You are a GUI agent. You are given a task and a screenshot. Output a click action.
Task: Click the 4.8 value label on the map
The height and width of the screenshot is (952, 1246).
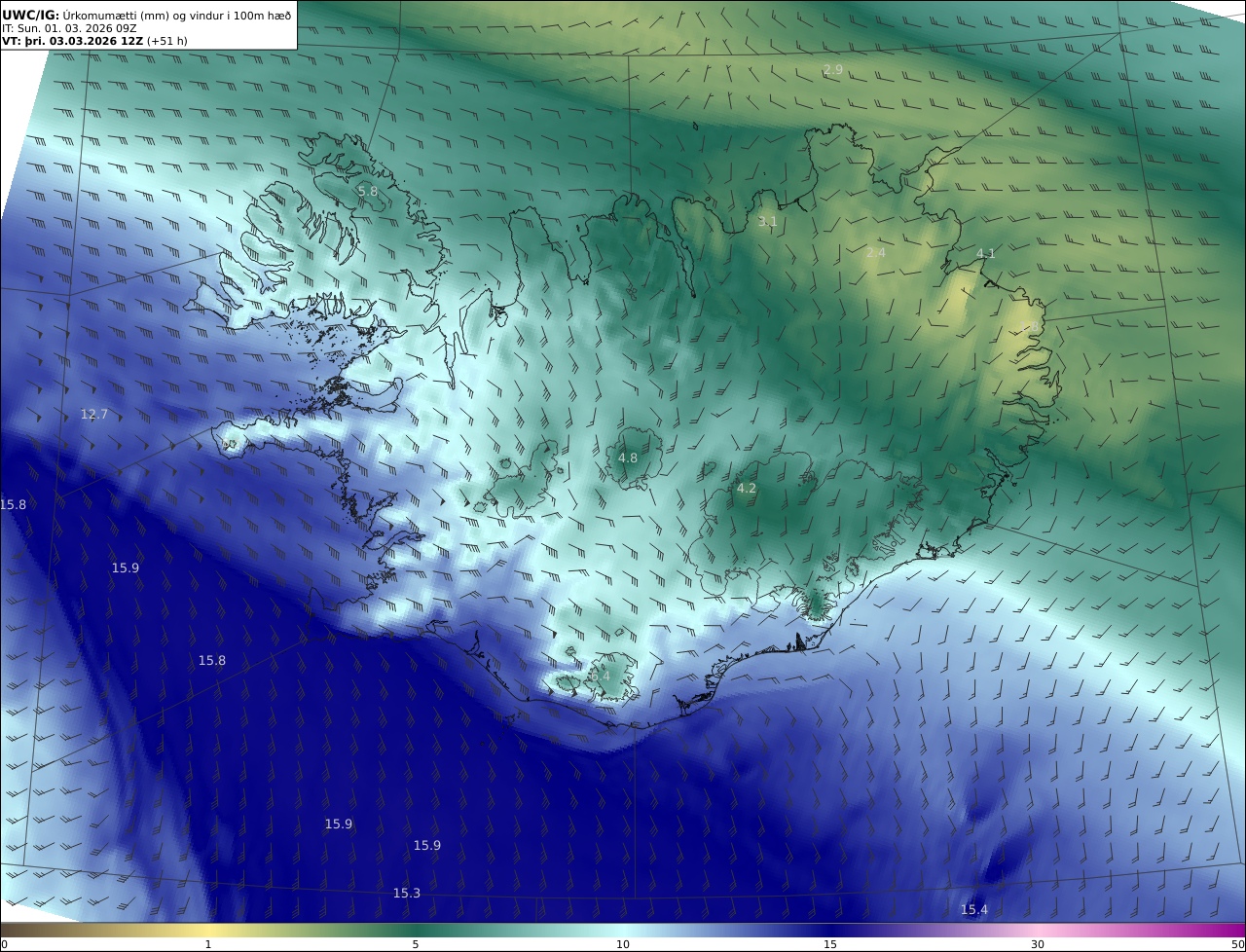click(x=628, y=458)
